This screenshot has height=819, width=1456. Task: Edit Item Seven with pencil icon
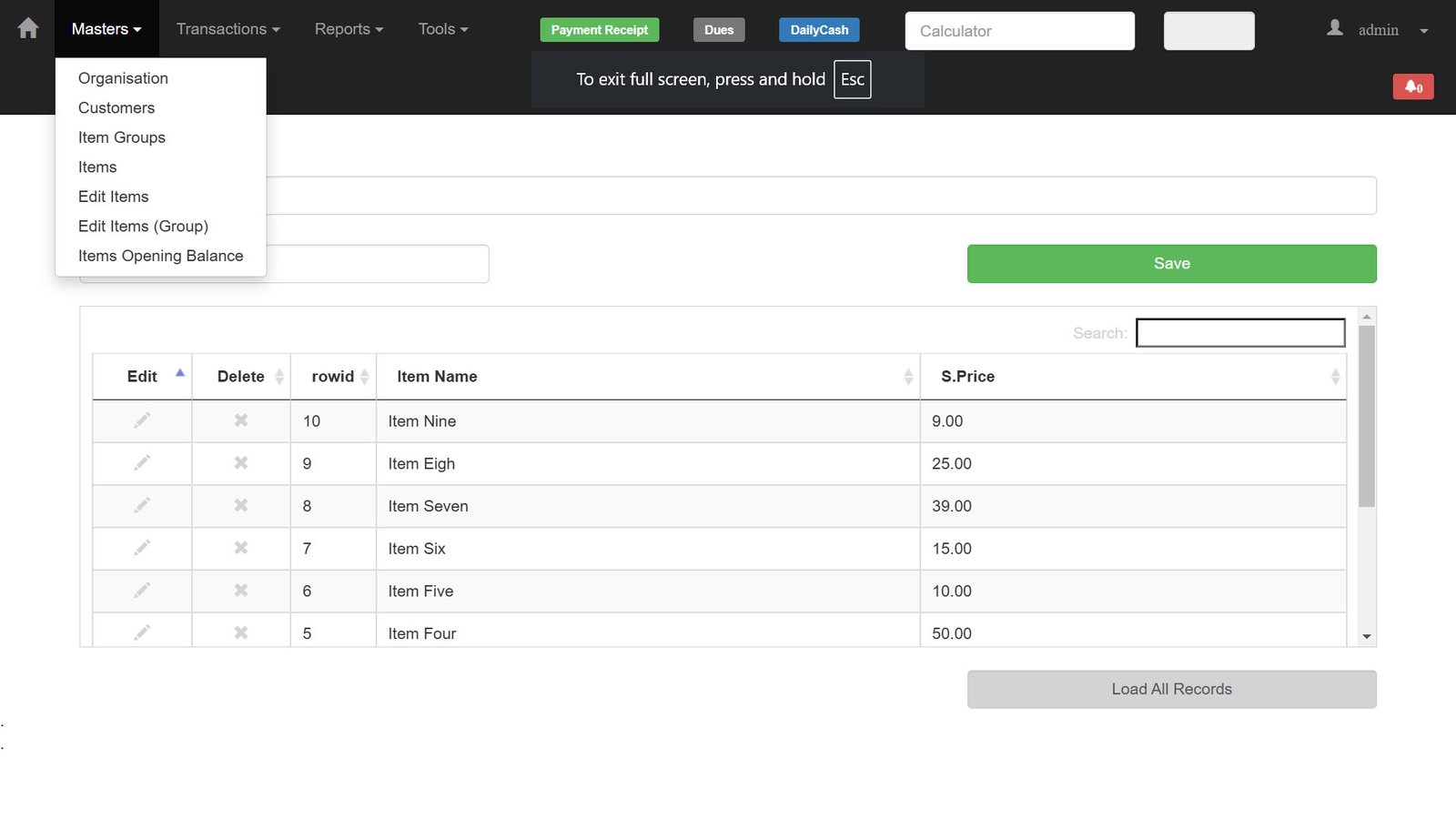(x=142, y=505)
